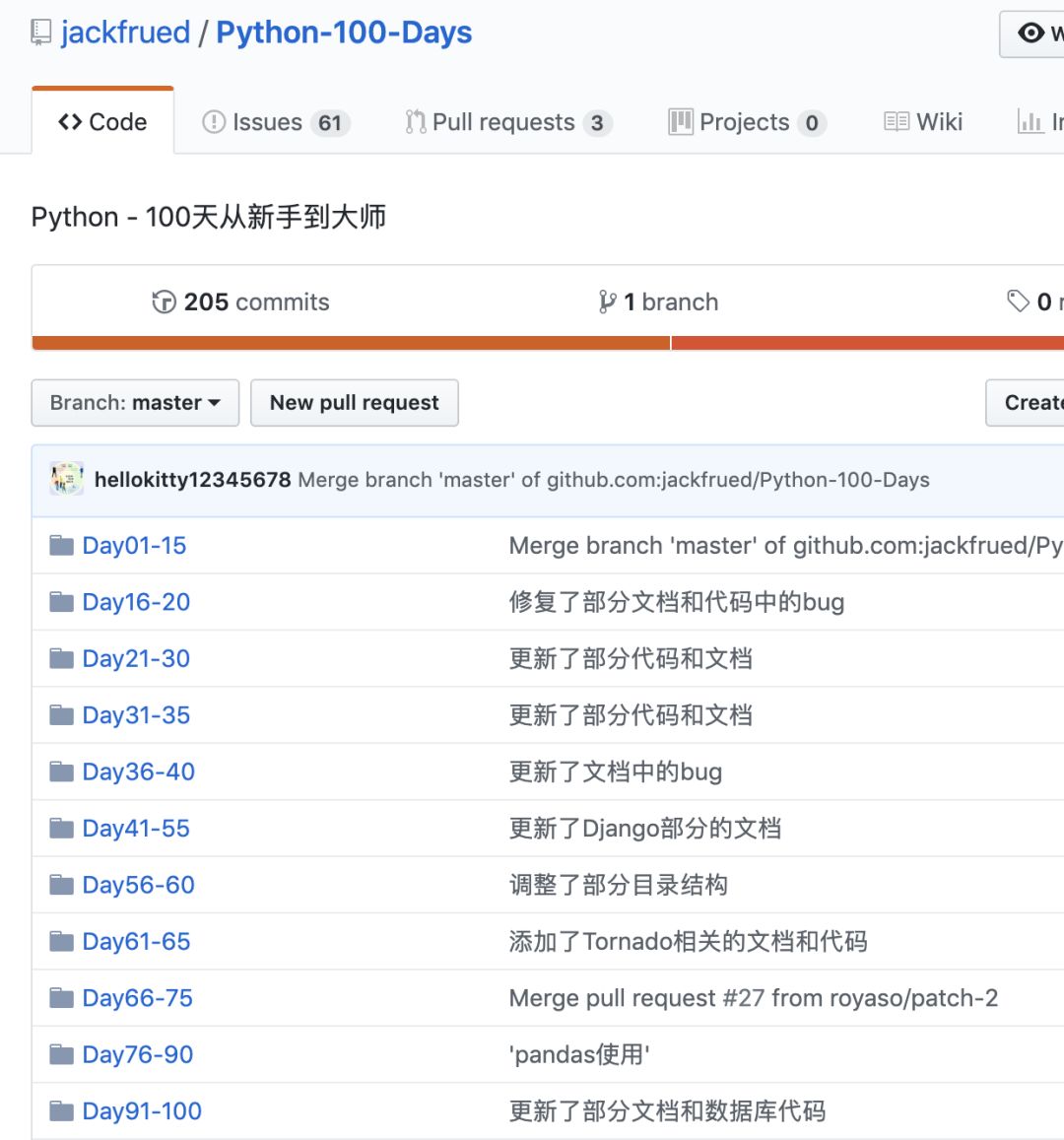This screenshot has height=1140, width=1064.
Task: Click folder icon next to Day36-40
Action: [x=62, y=771]
